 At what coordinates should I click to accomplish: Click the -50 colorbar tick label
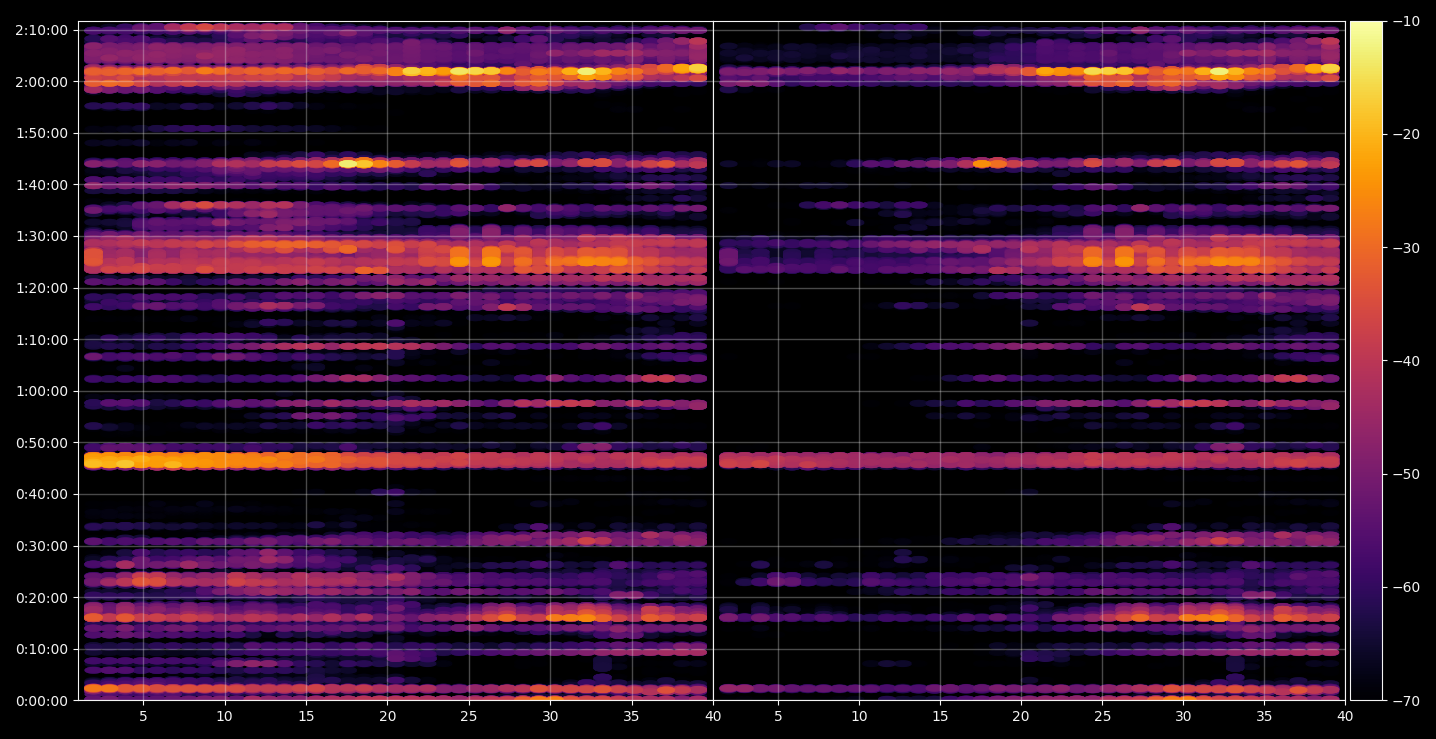(1406, 474)
